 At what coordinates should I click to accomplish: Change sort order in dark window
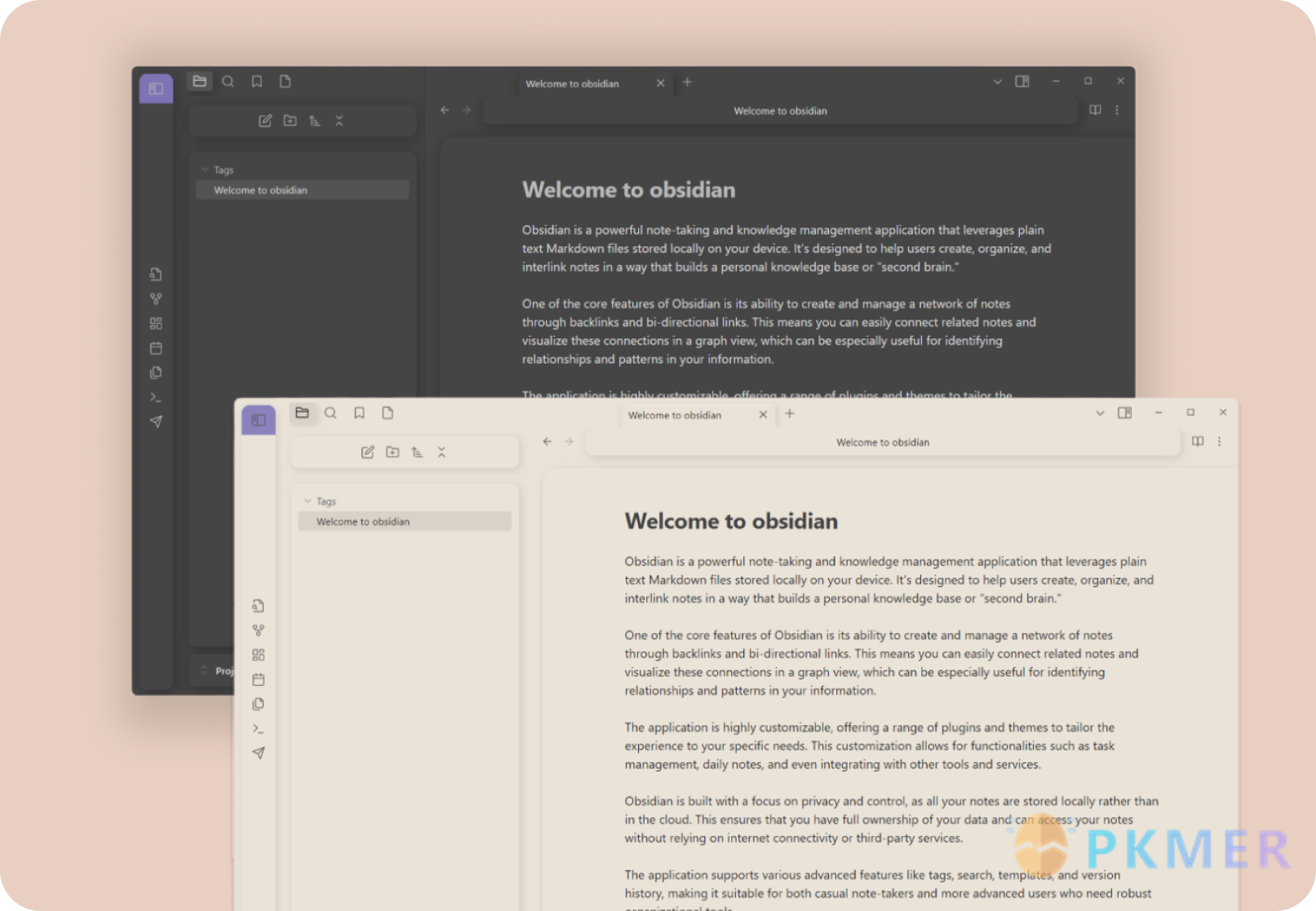(x=315, y=121)
